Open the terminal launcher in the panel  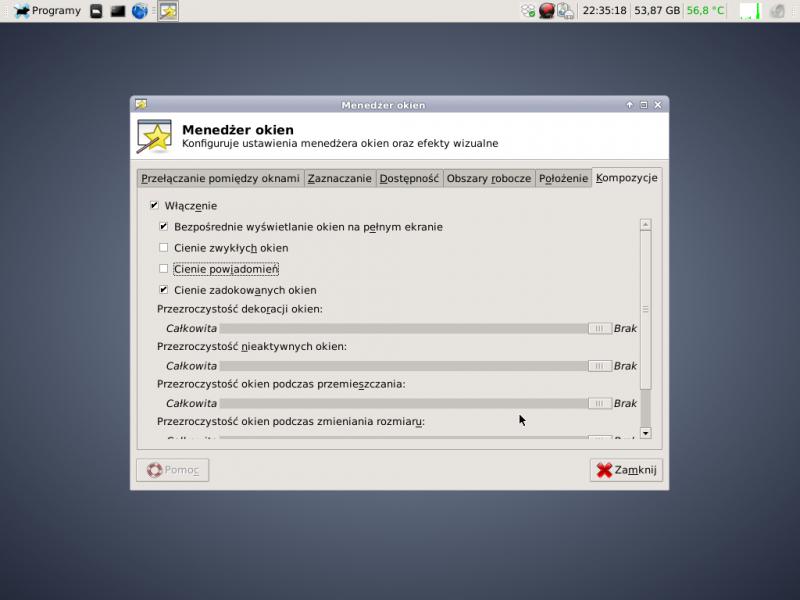pyautogui.click(x=118, y=11)
